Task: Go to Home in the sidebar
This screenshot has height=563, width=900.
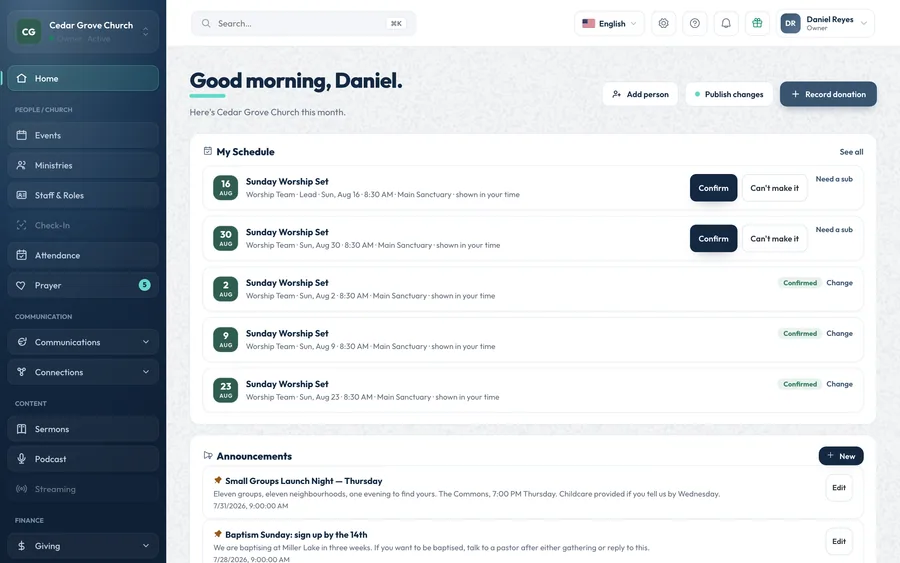Action: pyautogui.click(x=83, y=78)
